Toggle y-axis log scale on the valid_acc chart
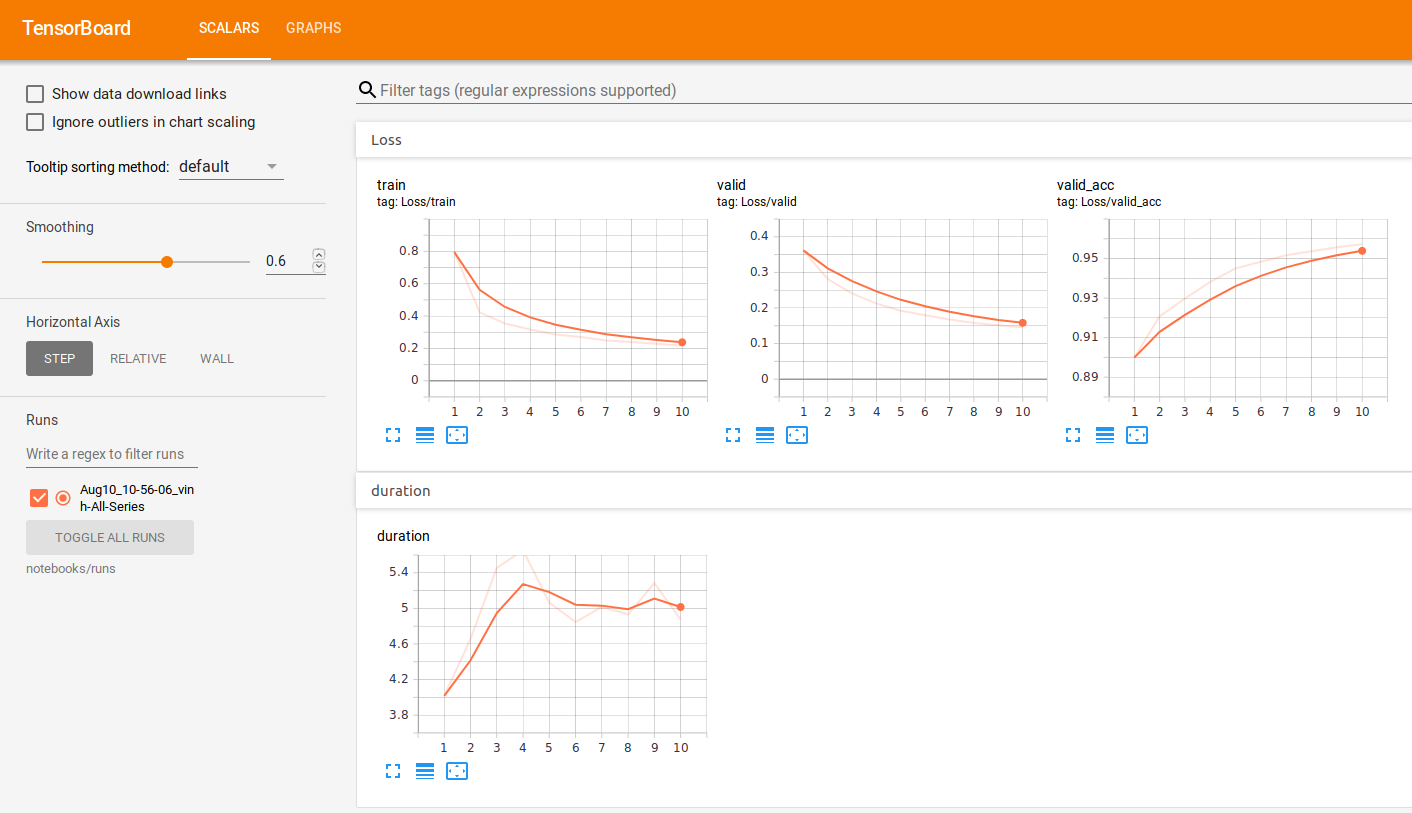Screen dimensions: 1412x813 click(x=1105, y=435)
